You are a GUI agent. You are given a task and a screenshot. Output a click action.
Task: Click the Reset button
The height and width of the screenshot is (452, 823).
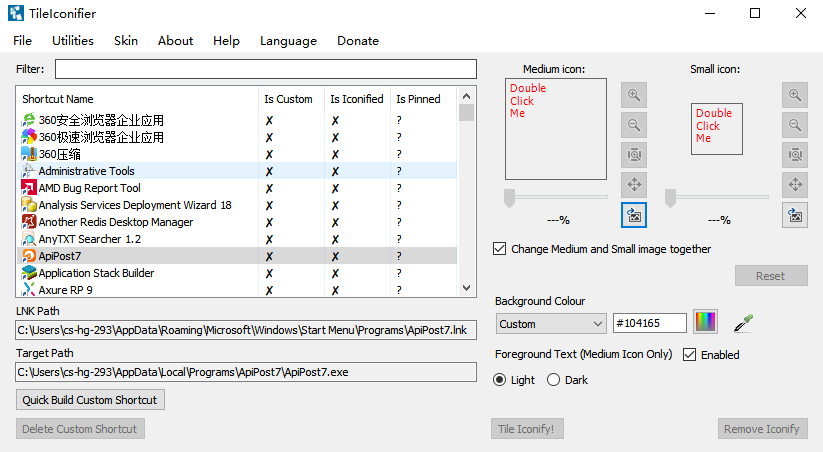(771, 276)
